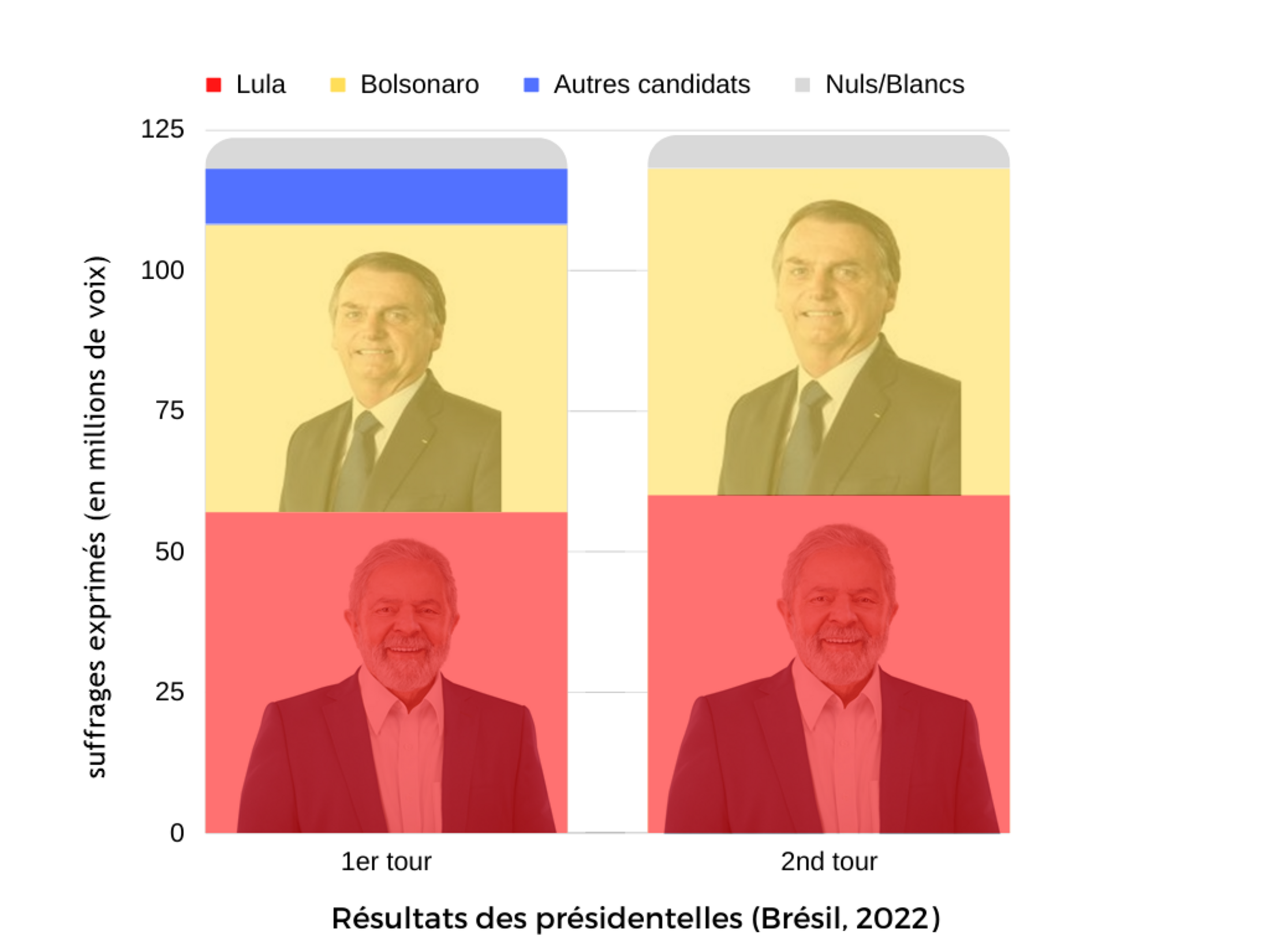The width and height of the screenshot is (1270, 952).
Task: Click the portrait in 2nd tour yellow segment
Action: pos(839,347)
